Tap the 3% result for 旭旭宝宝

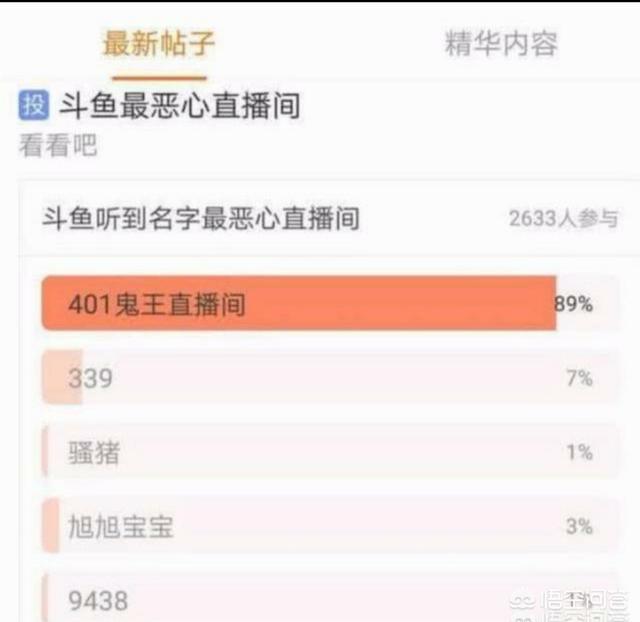(x=580, y=526)
